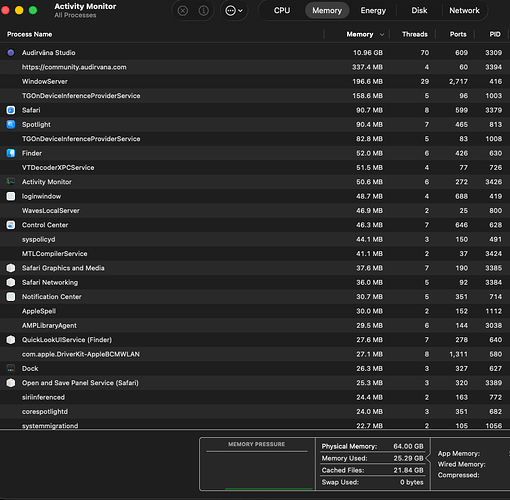Click the Cached Files 21.84 GB entry
The image size is (510, 500).
(372, 470)
